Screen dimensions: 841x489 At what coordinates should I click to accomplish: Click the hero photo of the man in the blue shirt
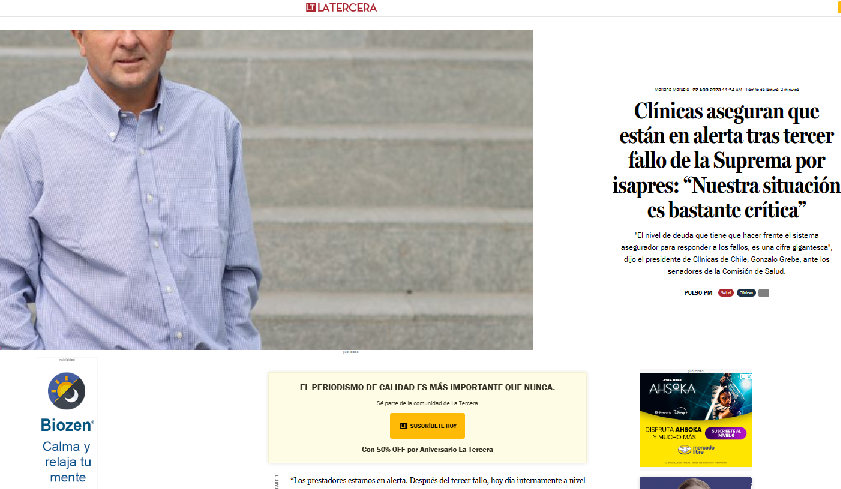pos(266,190)
